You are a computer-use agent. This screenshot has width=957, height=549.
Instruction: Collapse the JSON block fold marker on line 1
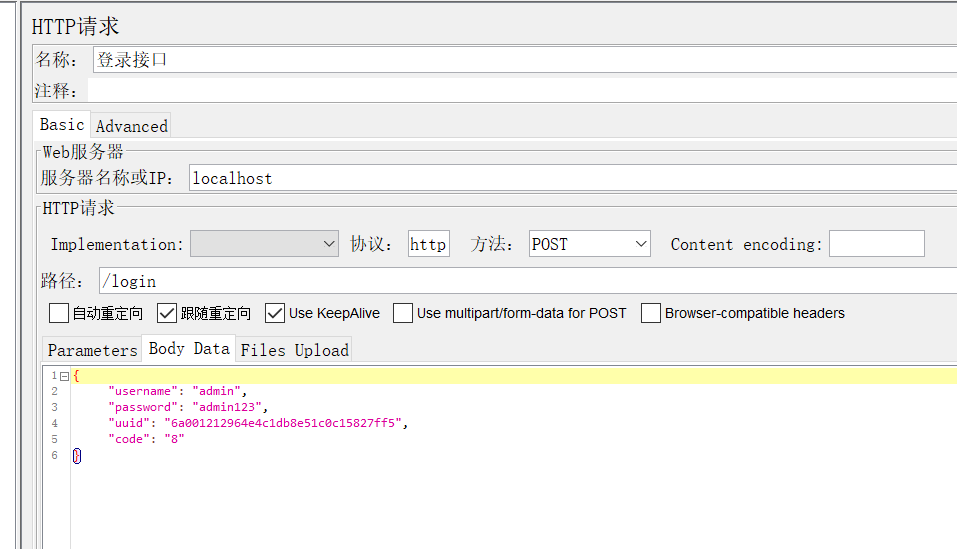(64, 376)
